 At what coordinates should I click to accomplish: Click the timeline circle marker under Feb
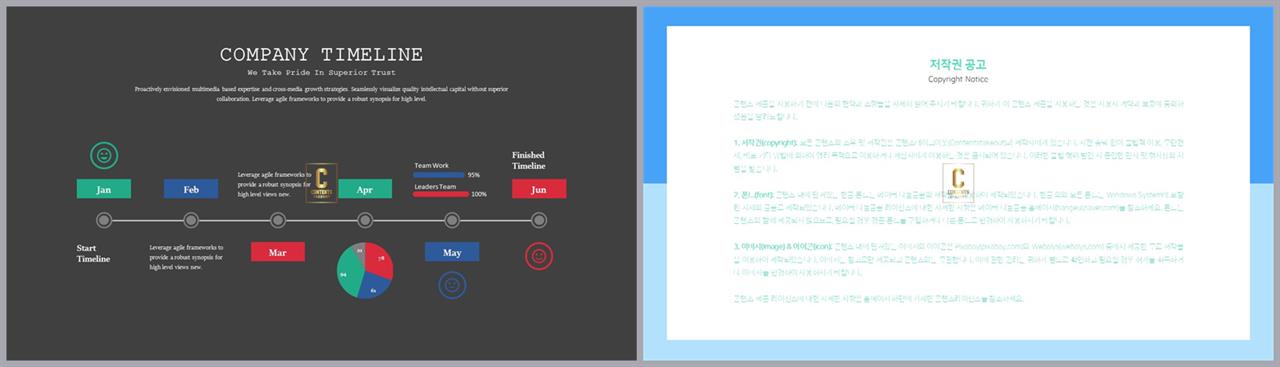[191, 220]
